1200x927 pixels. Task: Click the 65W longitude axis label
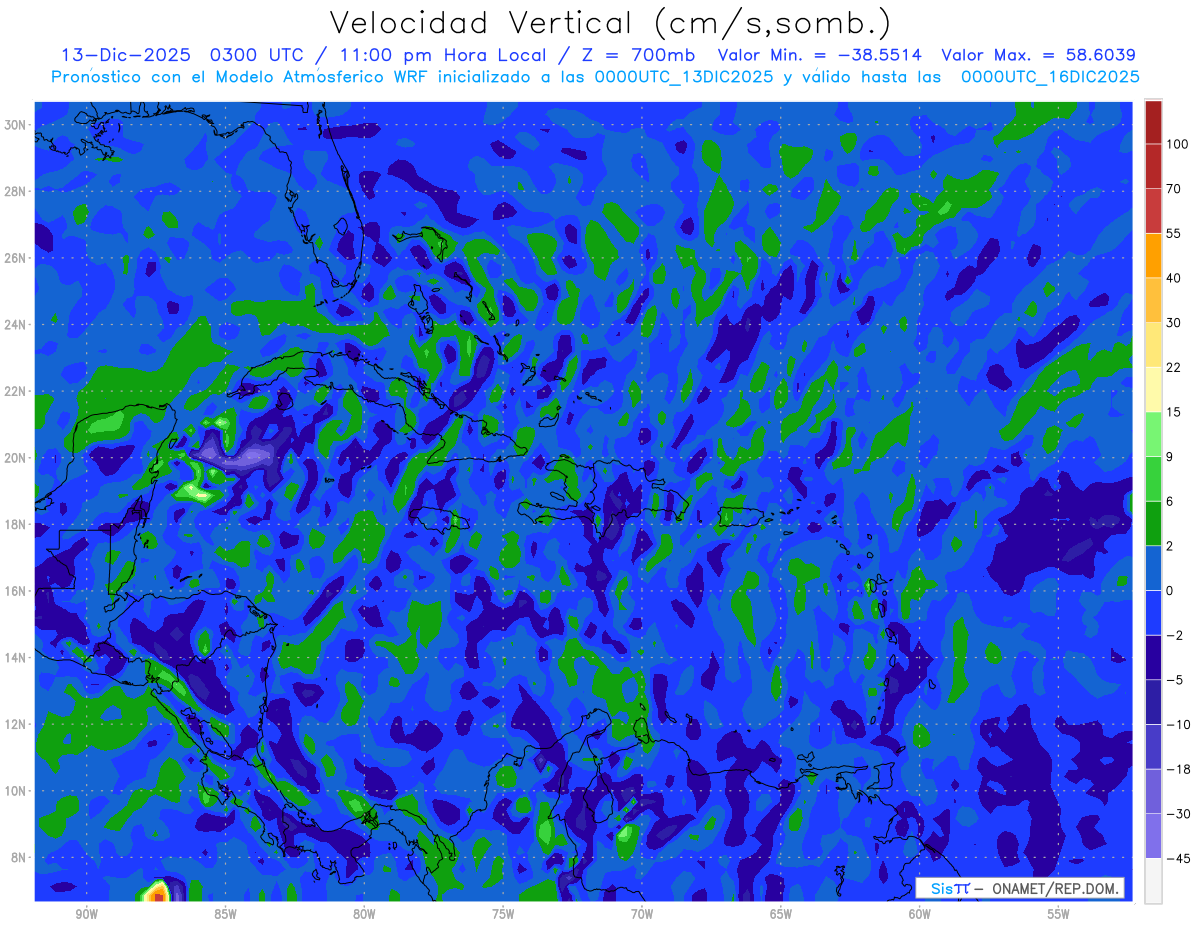(x=781, y=914)
